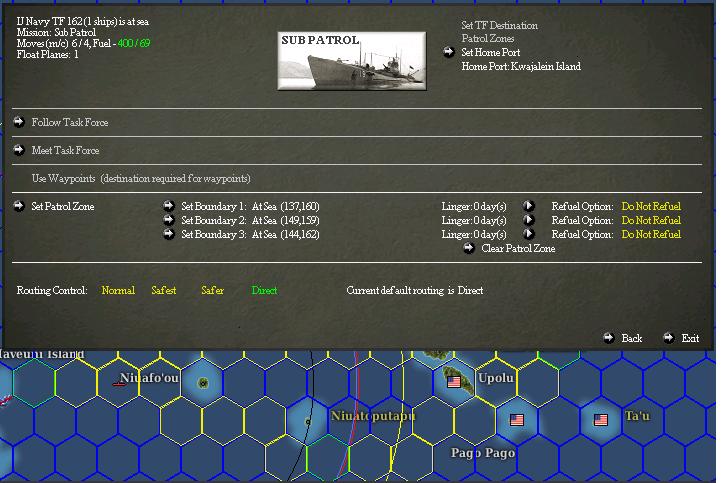Image resolution: width=723 pixels, height=483 pixels.
Task: Click the arrow icon for Set Boundary 2
Action: tap(169, 220)
